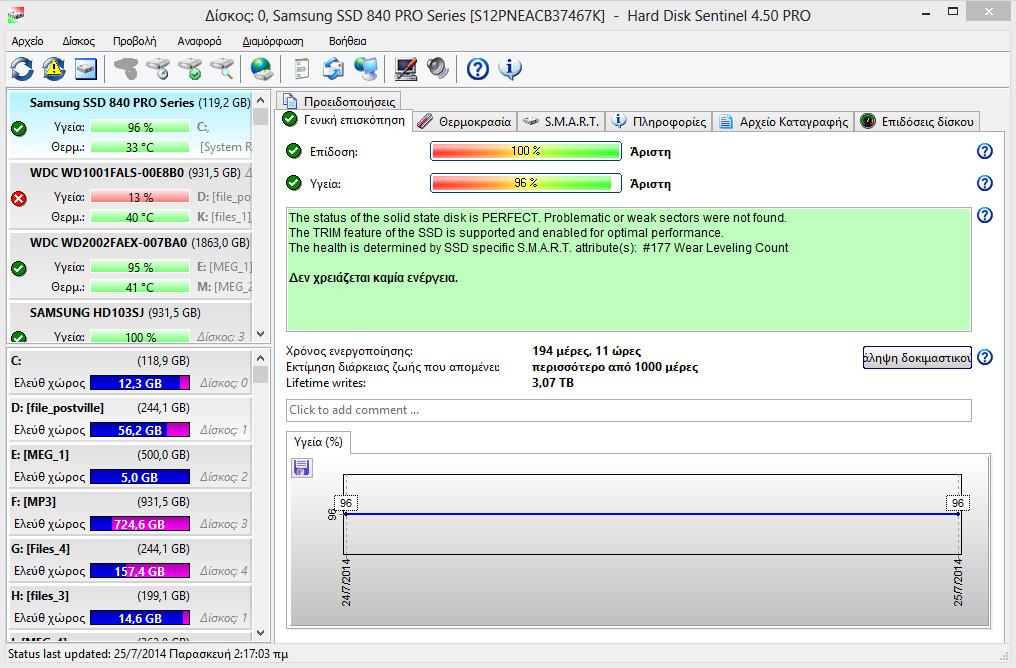Select WDC WD2002FAEX-007BA0 disk
The width and height of the screenshot is (1016, 668).
tap(130, 265)
